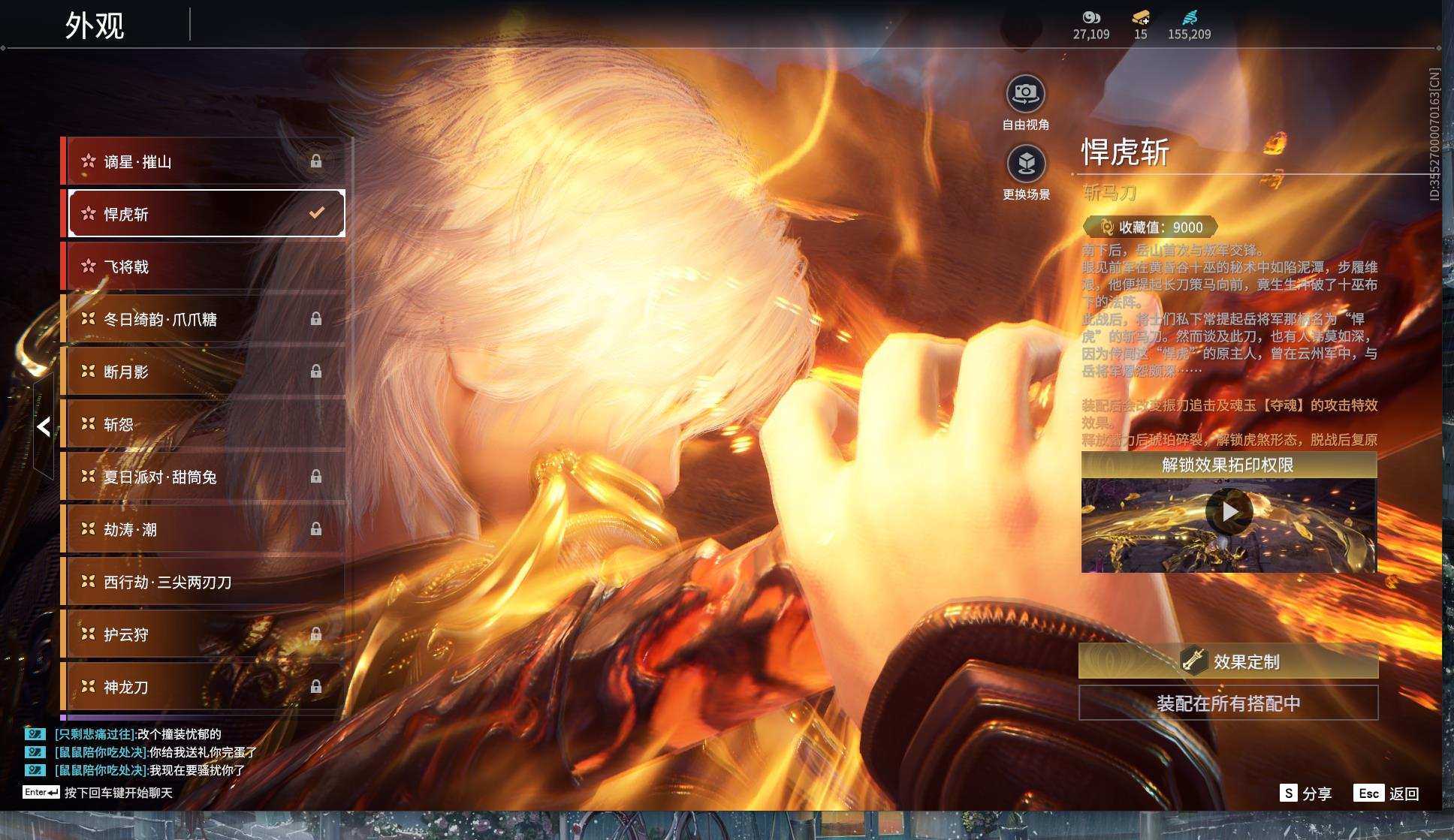Select the 神龙刀 weapon skin
The width and height of the screenshot is (1454, 840).
tap(203, 687)
